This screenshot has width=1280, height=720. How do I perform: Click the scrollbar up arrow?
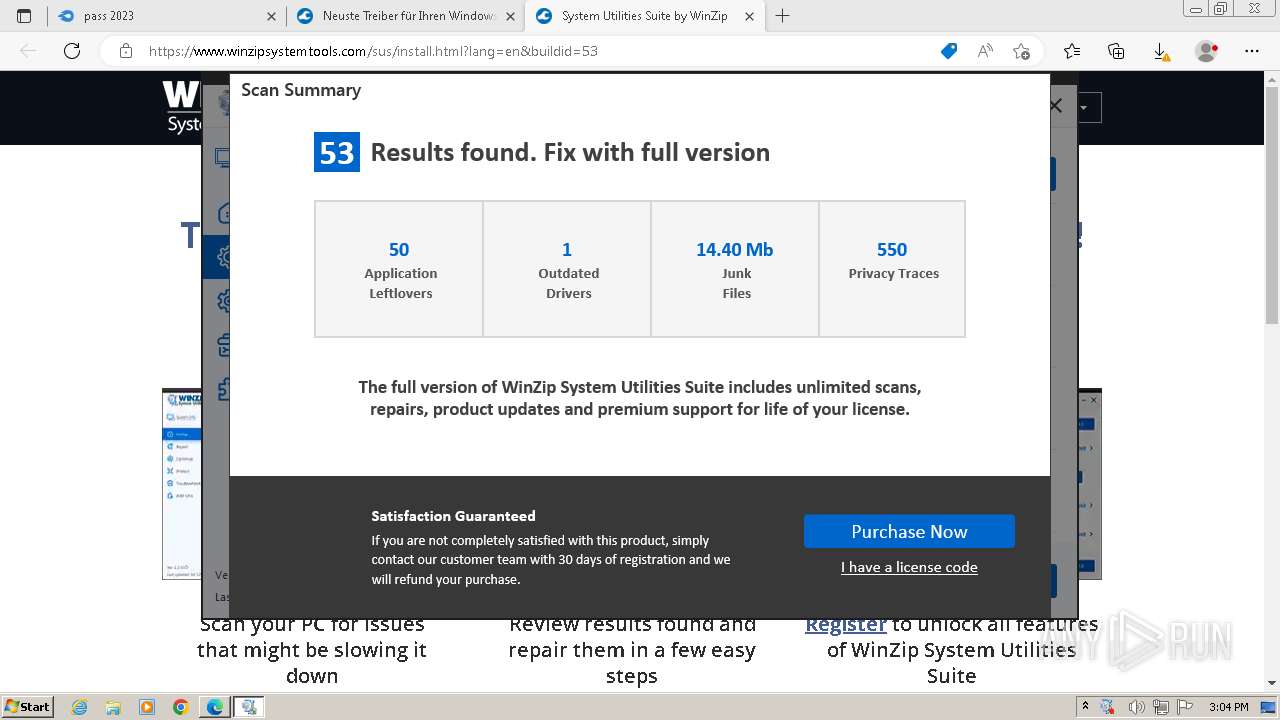(x=1272, y=78)
